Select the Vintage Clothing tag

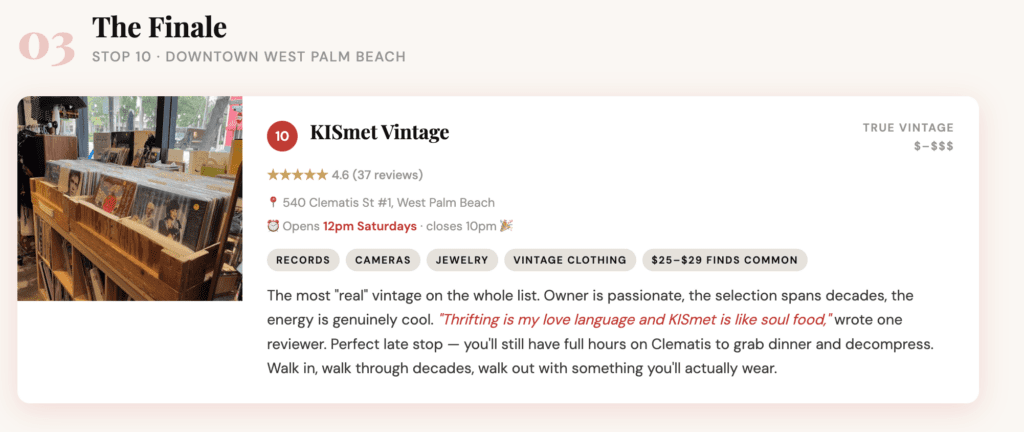pos(570,260)
